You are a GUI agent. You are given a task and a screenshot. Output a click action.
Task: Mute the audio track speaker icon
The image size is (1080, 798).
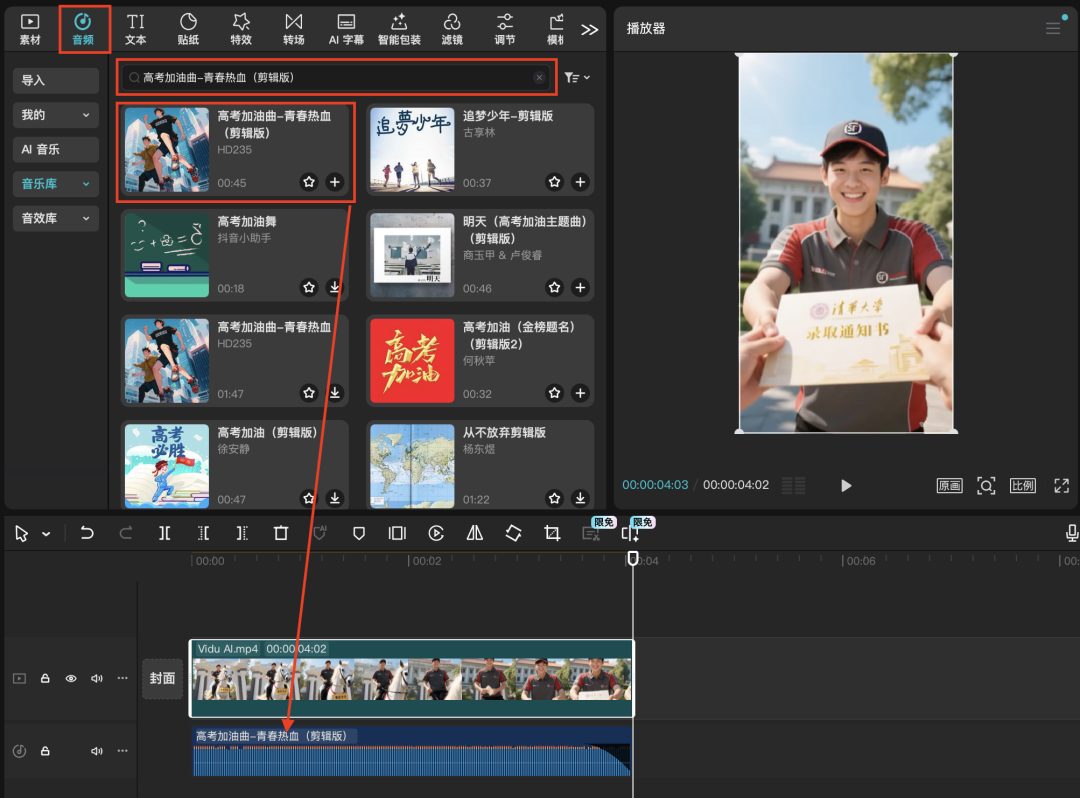[97, 751]
